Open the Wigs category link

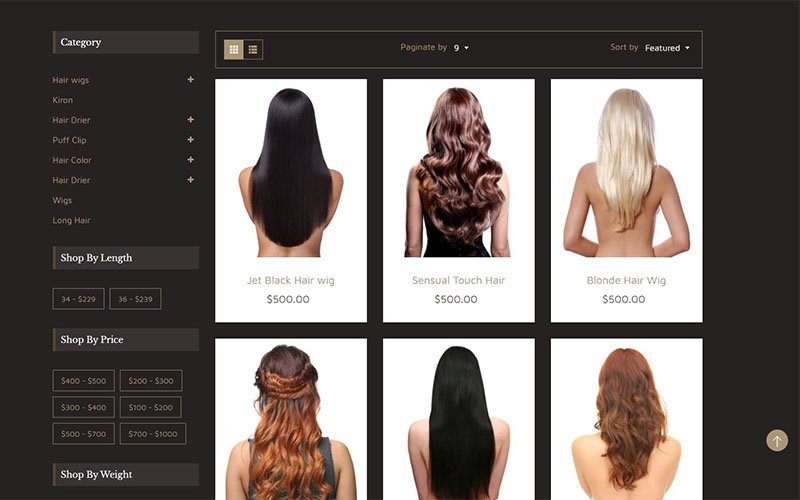(x=62, y=200)
